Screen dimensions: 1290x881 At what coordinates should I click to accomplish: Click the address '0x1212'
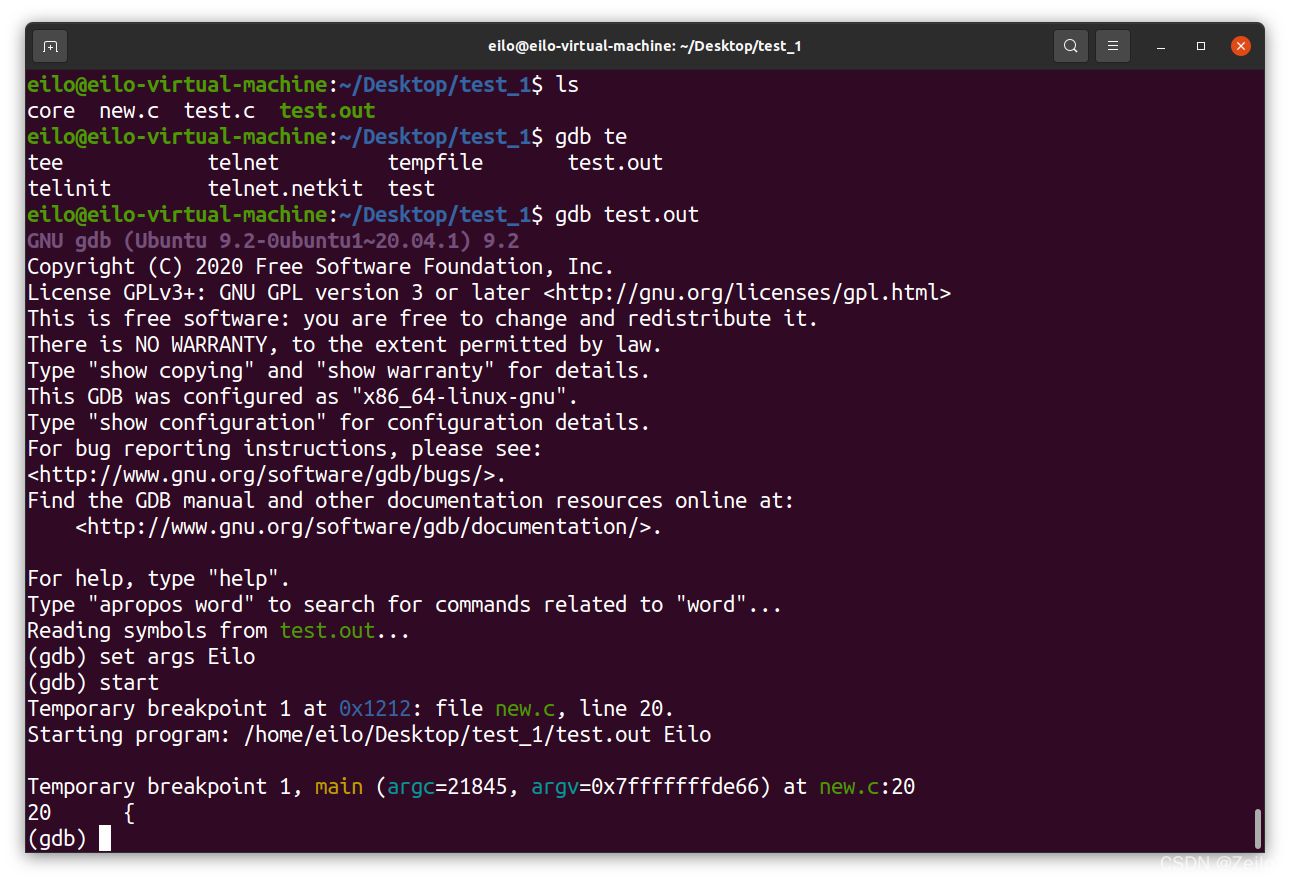tap(374, 709)
